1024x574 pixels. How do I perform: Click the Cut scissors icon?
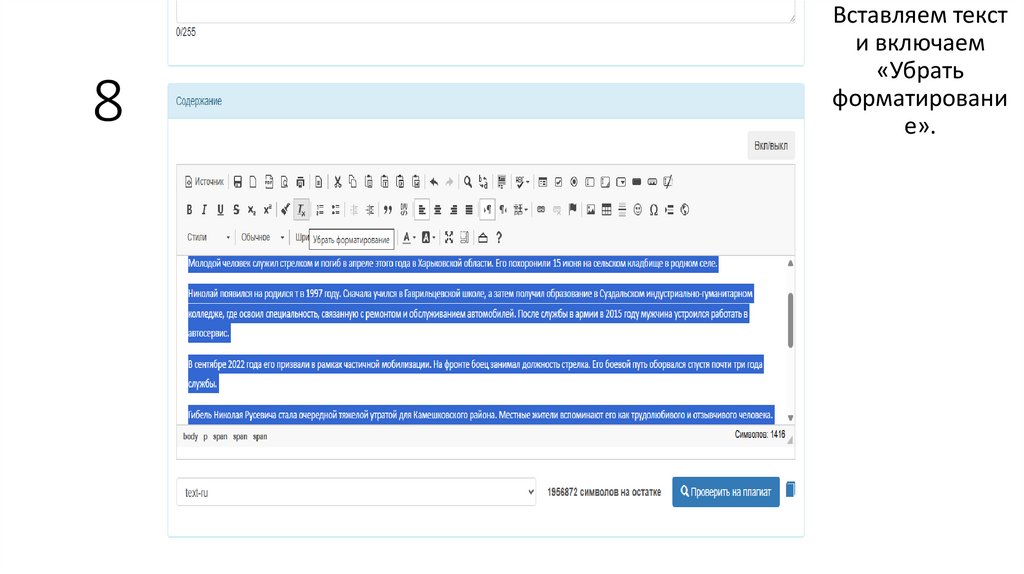[x=338, y=182]
